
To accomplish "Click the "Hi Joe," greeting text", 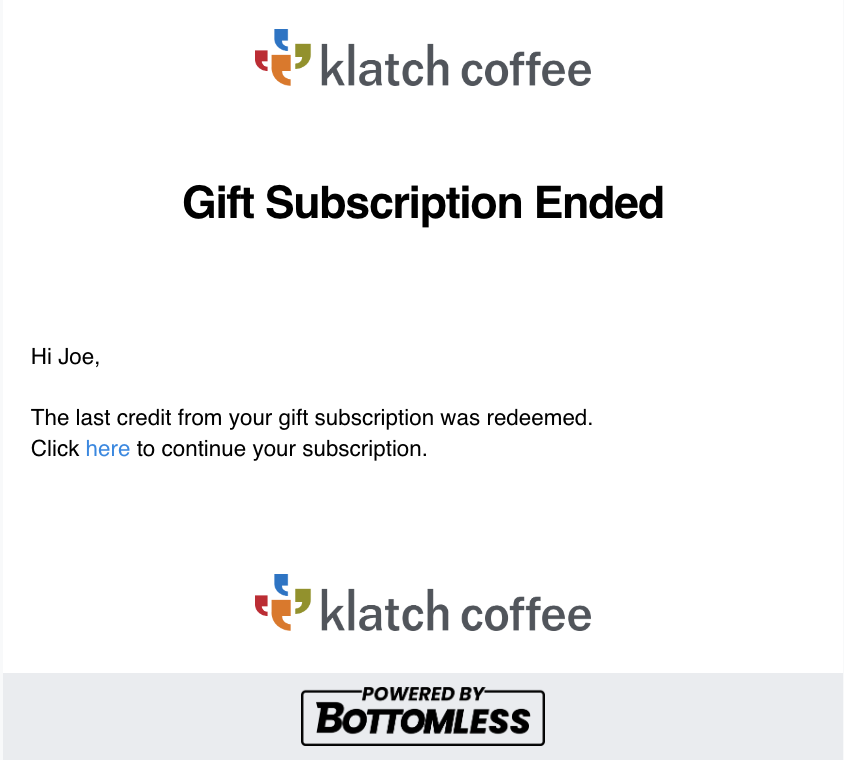I will pos(65,356).
